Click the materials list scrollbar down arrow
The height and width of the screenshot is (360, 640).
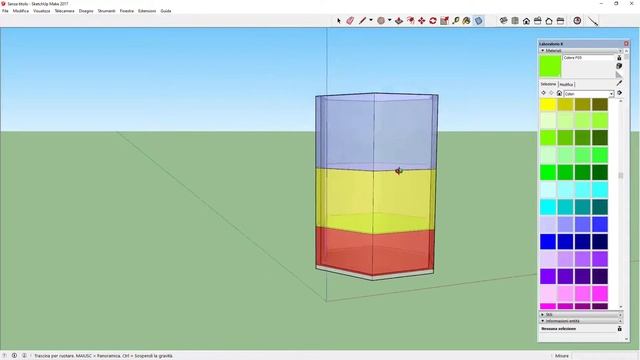[621, 307]
